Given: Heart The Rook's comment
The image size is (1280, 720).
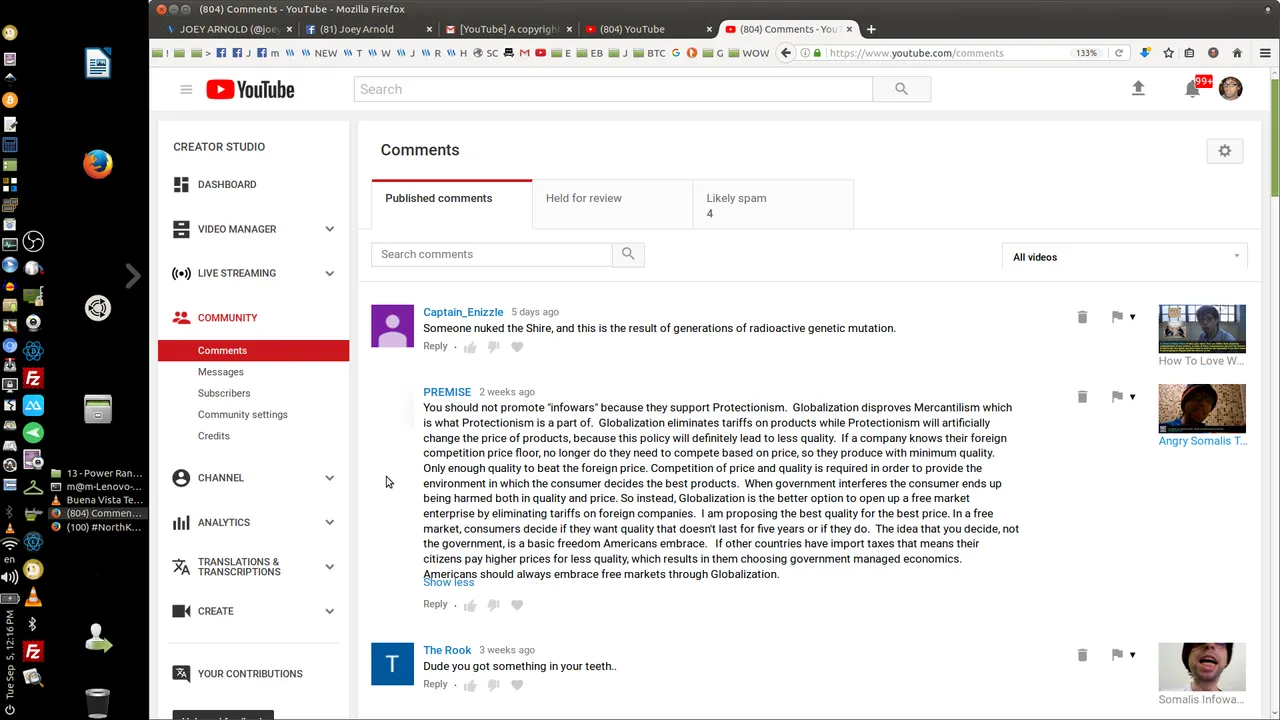Looking at the screenshot, I should pyautogui.click(x=517, y=685).
